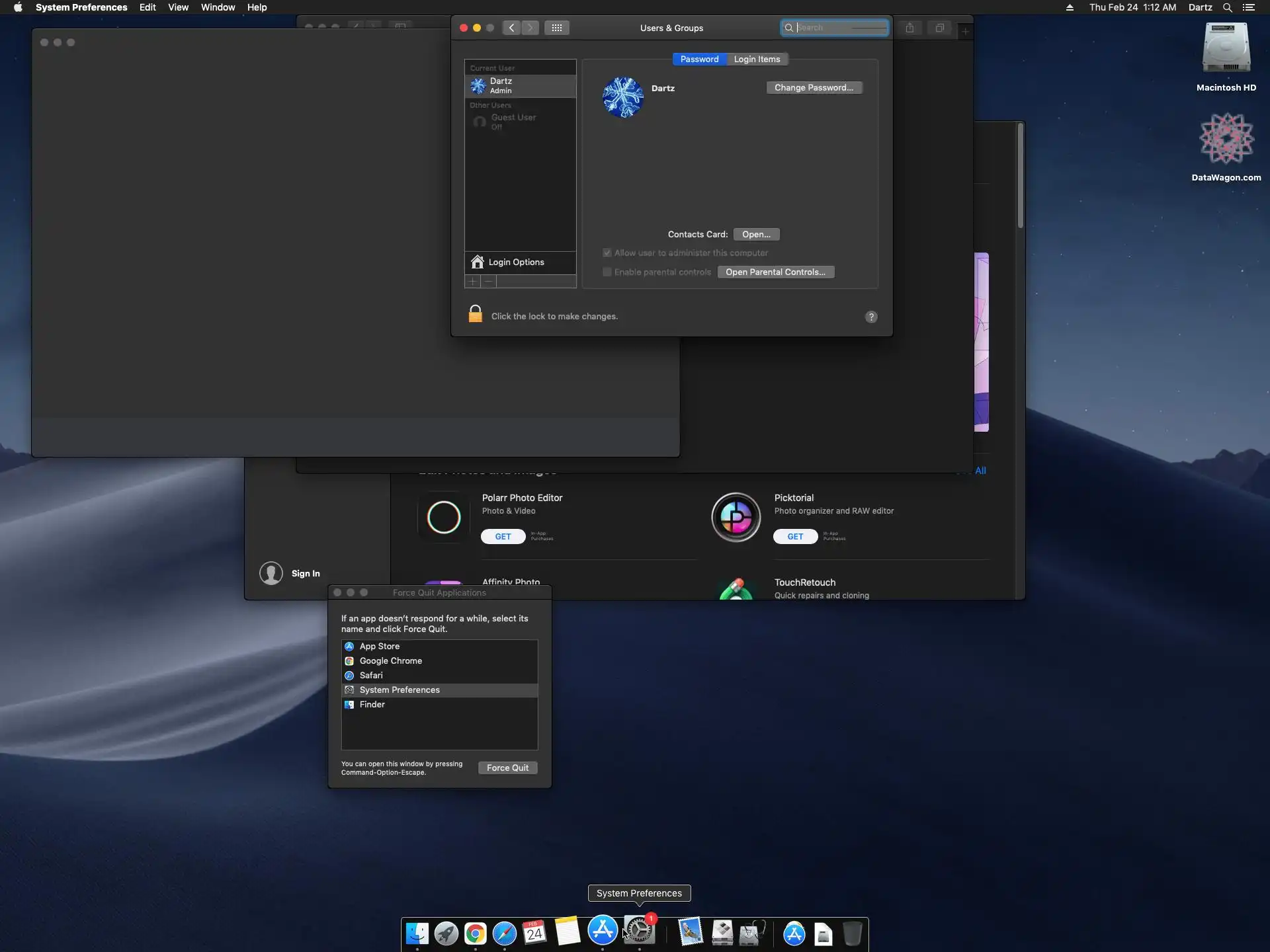Image resolution: width=1270 pixels, height=952 pixels.
Task: Click the help question mark button
Action: click(871, 317)
